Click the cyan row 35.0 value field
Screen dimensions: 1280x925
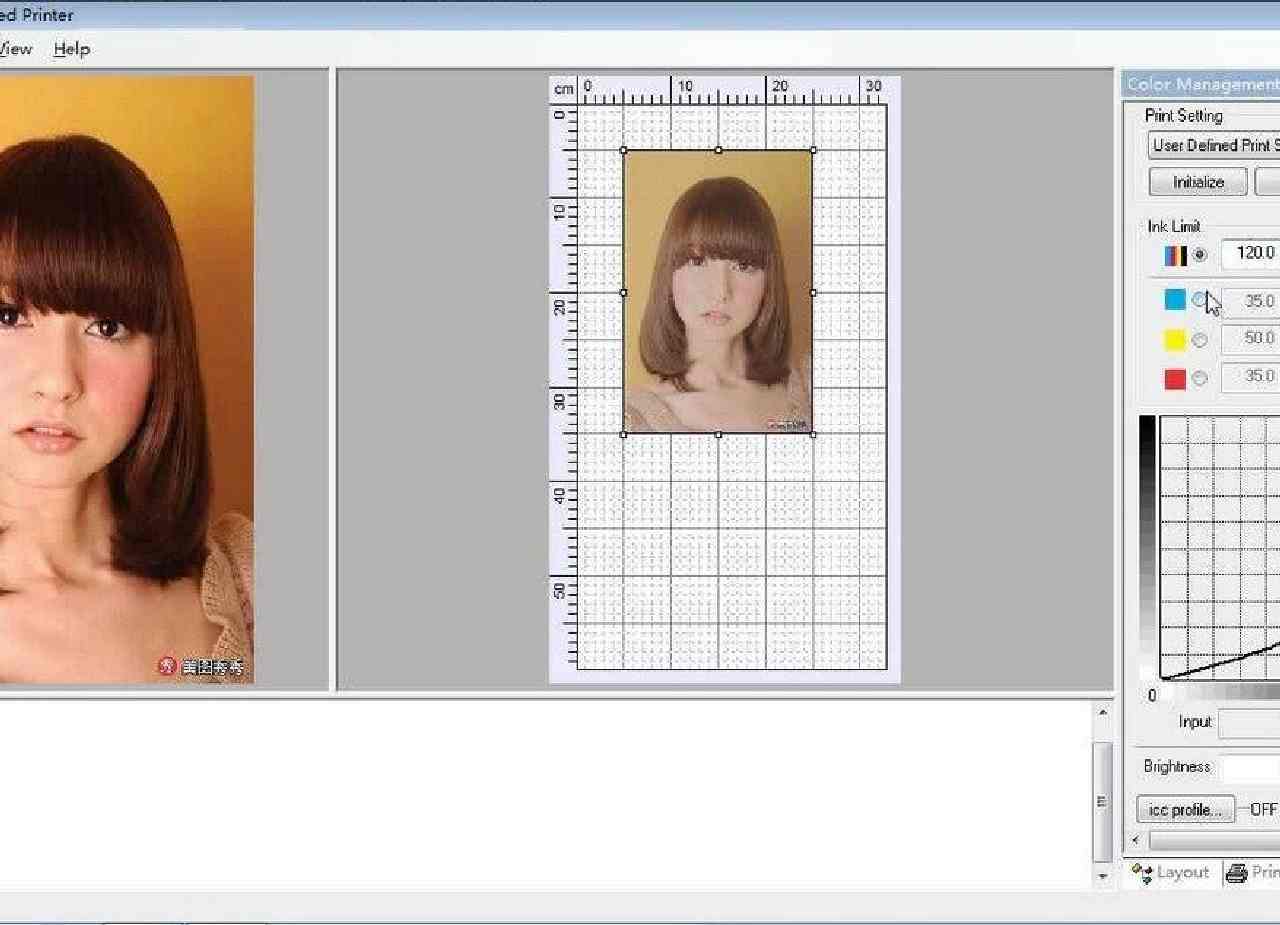(1250, 301)
